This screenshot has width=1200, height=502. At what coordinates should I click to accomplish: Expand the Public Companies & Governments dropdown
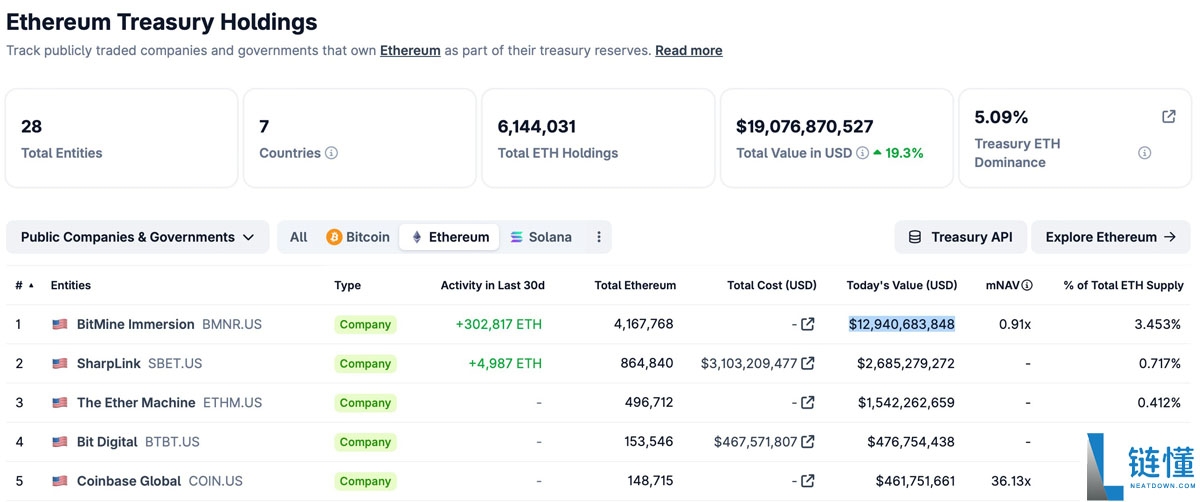[138, 237]
